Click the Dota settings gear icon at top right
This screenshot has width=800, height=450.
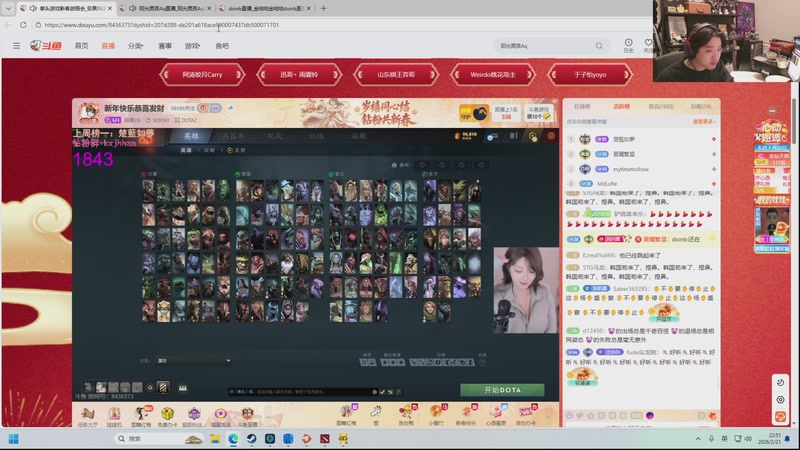(533, 136)
